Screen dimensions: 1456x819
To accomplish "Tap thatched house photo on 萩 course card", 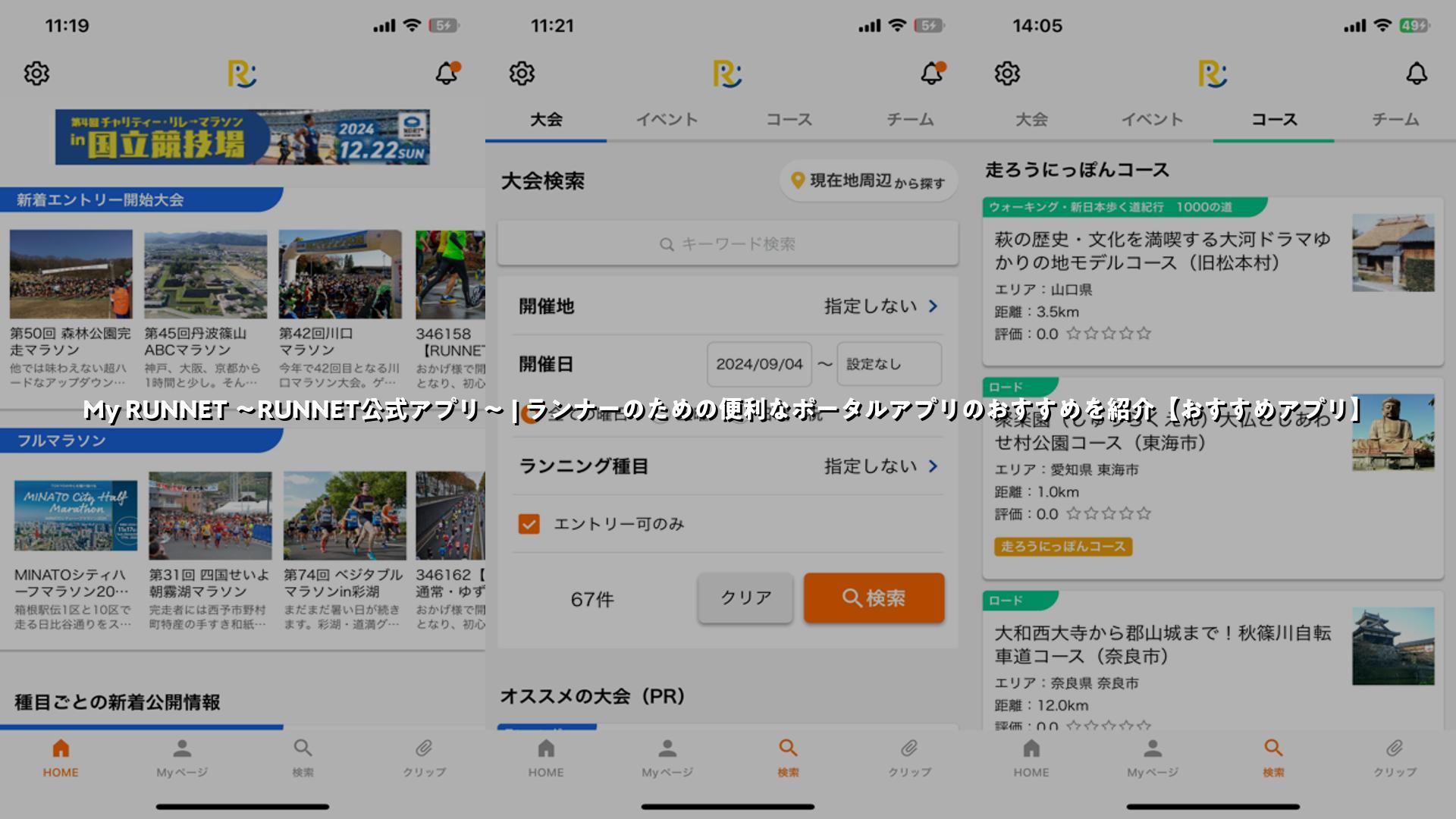I will click(x=1393, y=253).
